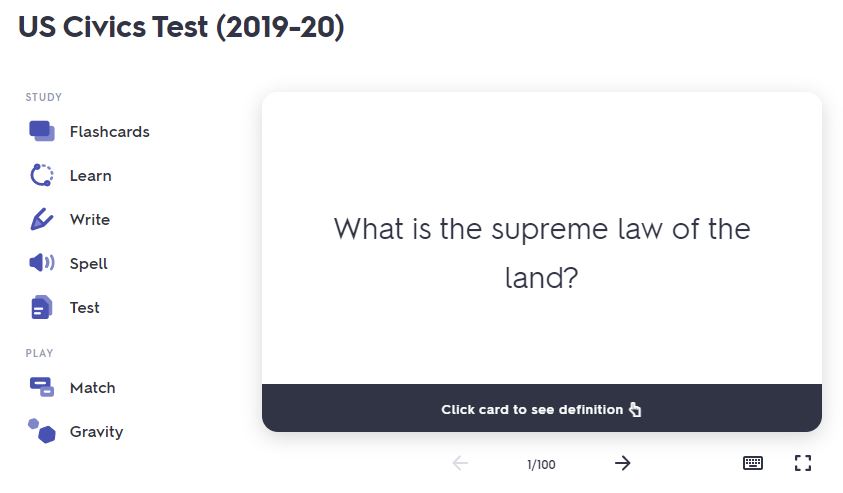The height and width of the screenshot is (493, 843).
Task: Play the Match game label
Action: pyautogui.click(x=93, y=388)
